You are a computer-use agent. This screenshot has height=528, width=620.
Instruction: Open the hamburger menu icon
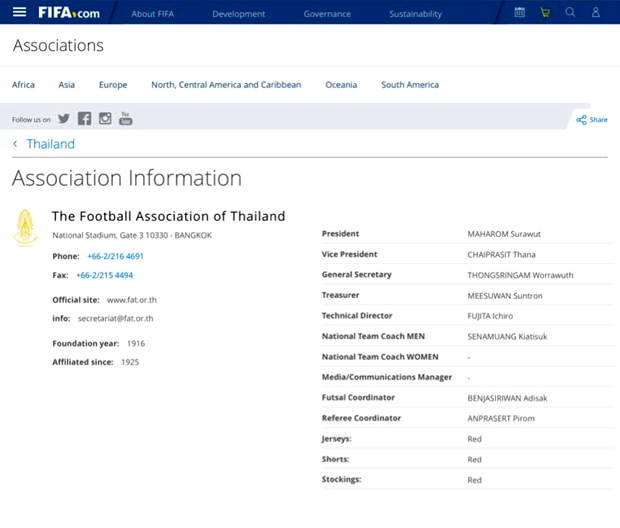[x=19, y=13]
